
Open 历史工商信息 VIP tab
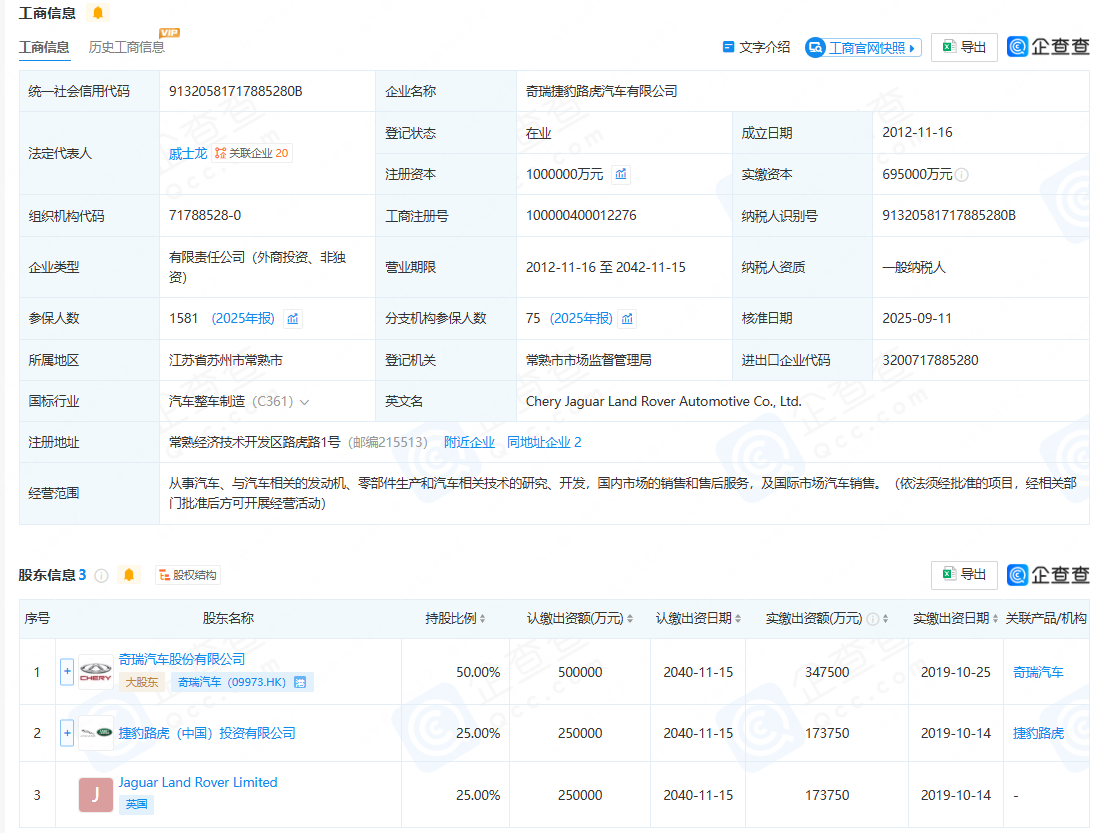click(127, 47)
